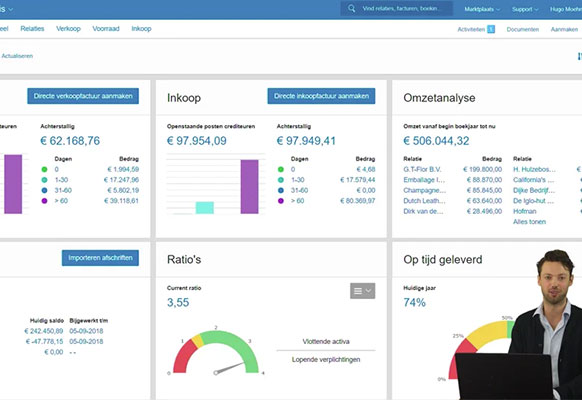The height and width of the screenshot is (400, 582).
Task: Click Vlottende activa label
Action: point(326,341)
